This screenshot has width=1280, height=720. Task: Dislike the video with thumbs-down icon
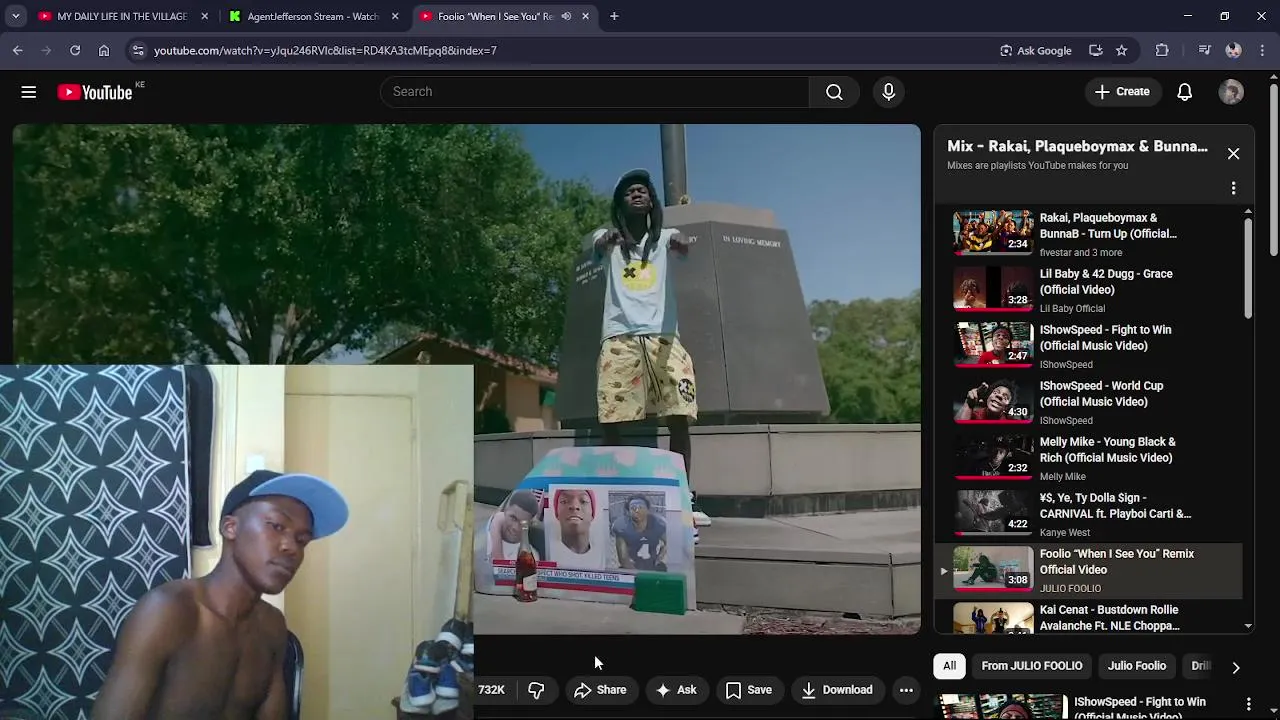536,690
